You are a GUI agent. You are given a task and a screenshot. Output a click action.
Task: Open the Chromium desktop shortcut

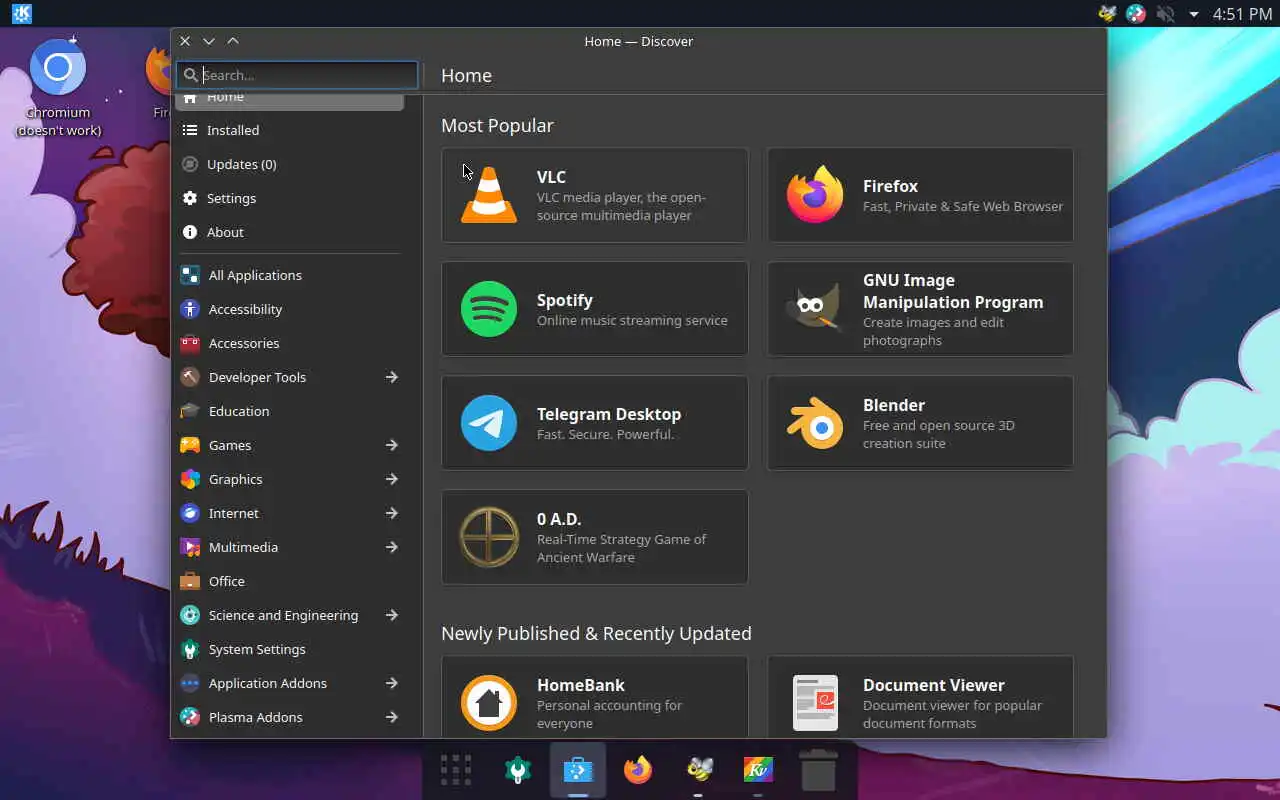coord(58,88)
